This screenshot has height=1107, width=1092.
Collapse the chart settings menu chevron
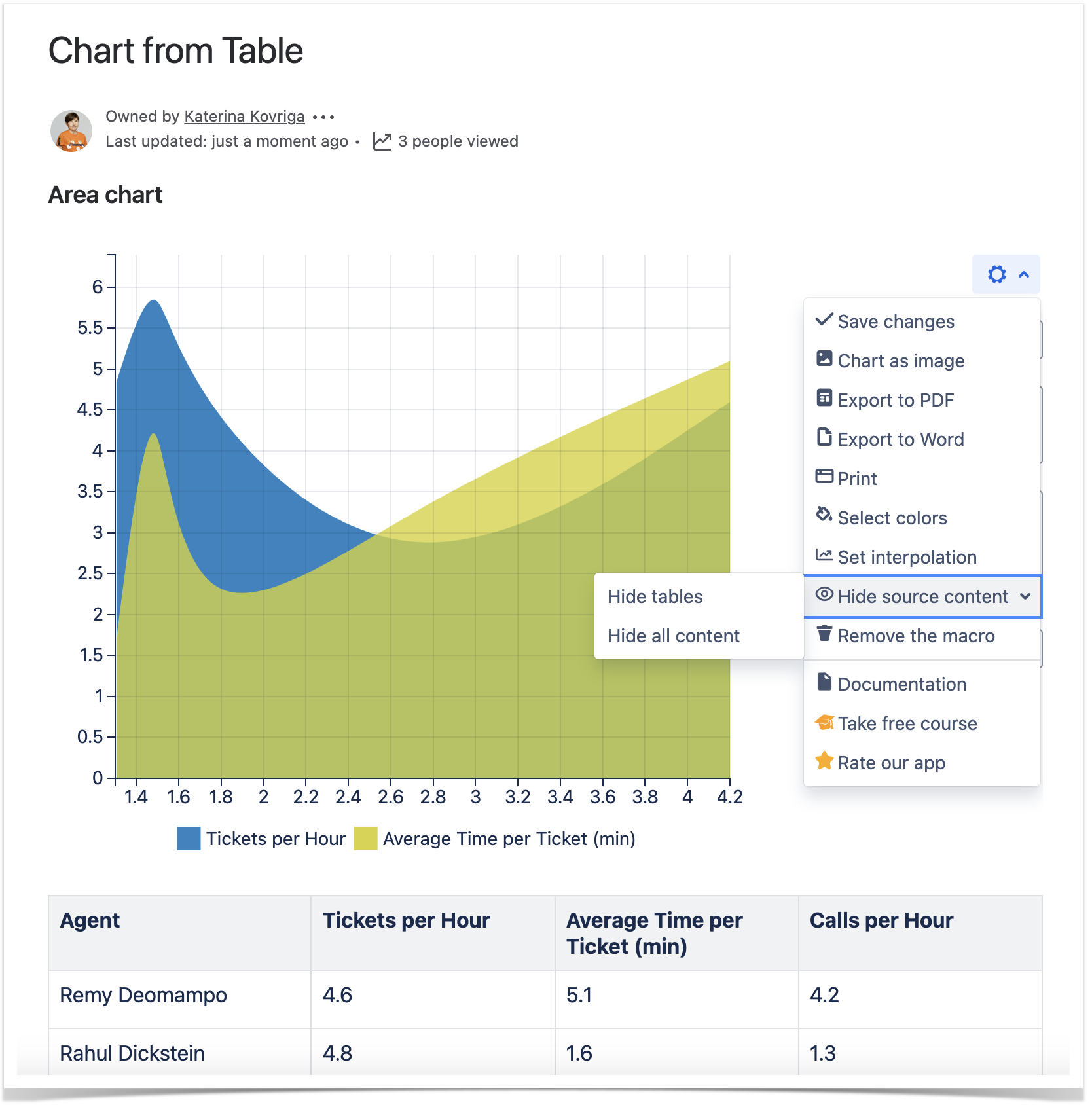click(1024, 274)
